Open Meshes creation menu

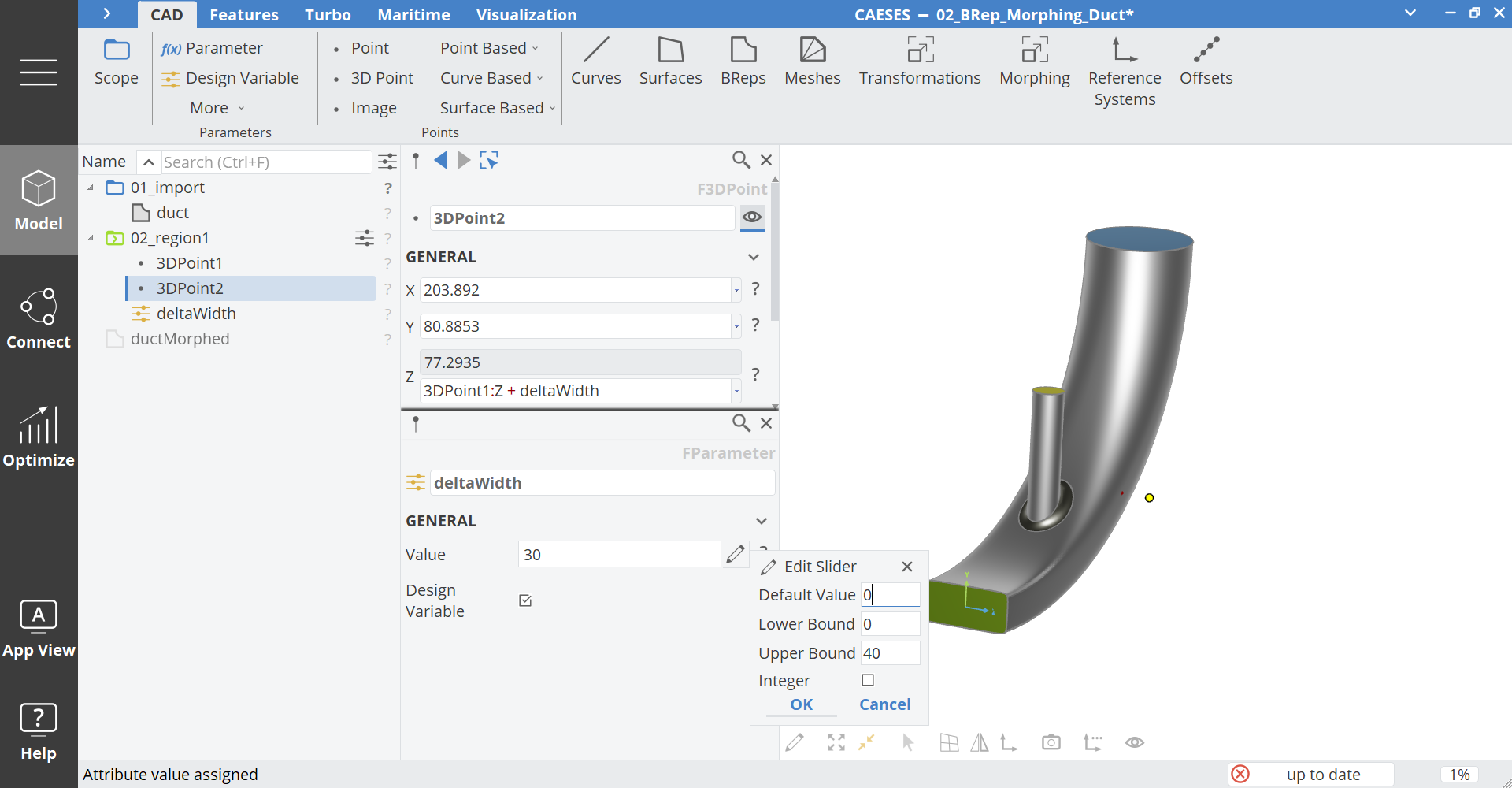812,61
